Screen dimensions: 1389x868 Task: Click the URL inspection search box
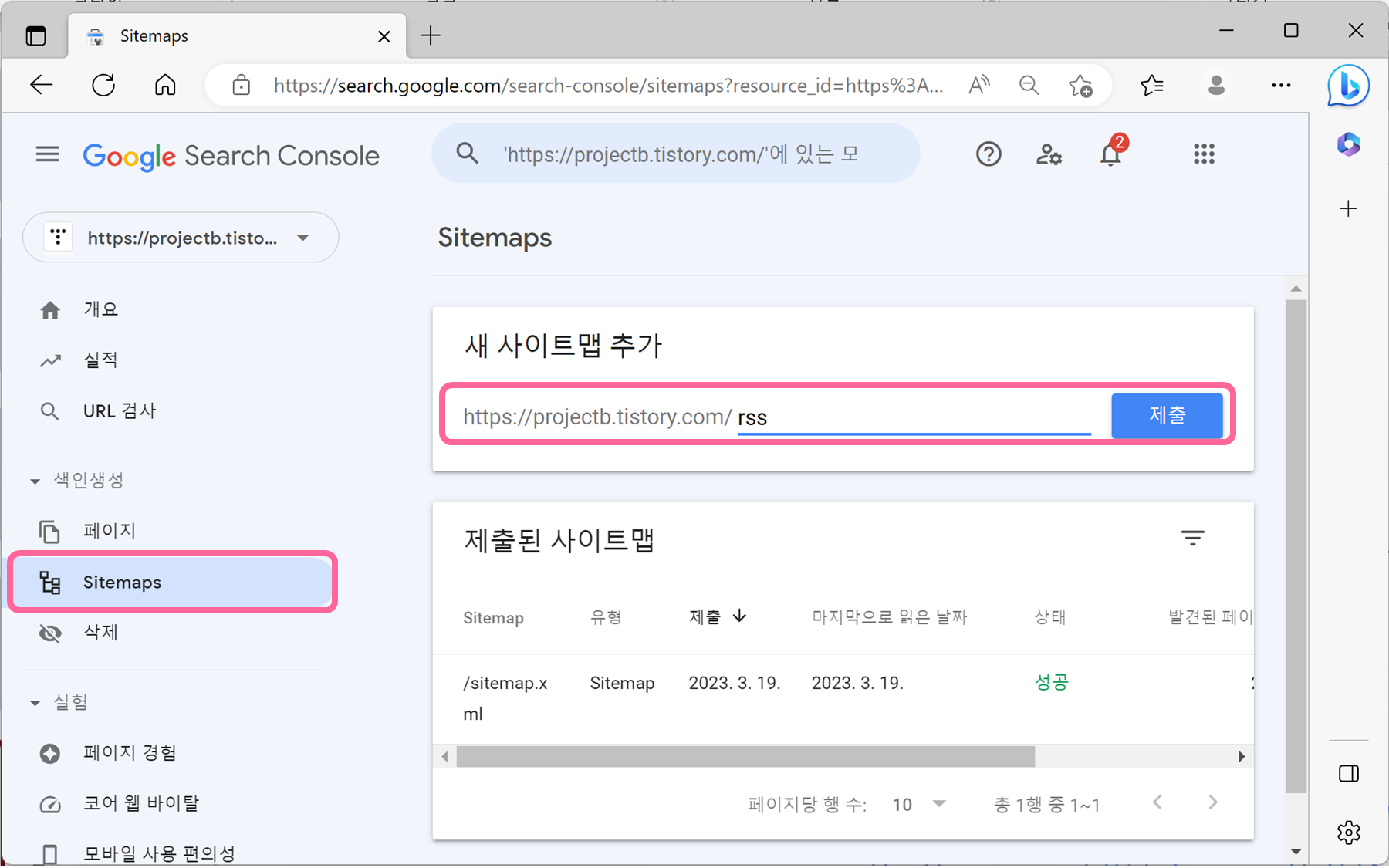(x=675, y=154)
